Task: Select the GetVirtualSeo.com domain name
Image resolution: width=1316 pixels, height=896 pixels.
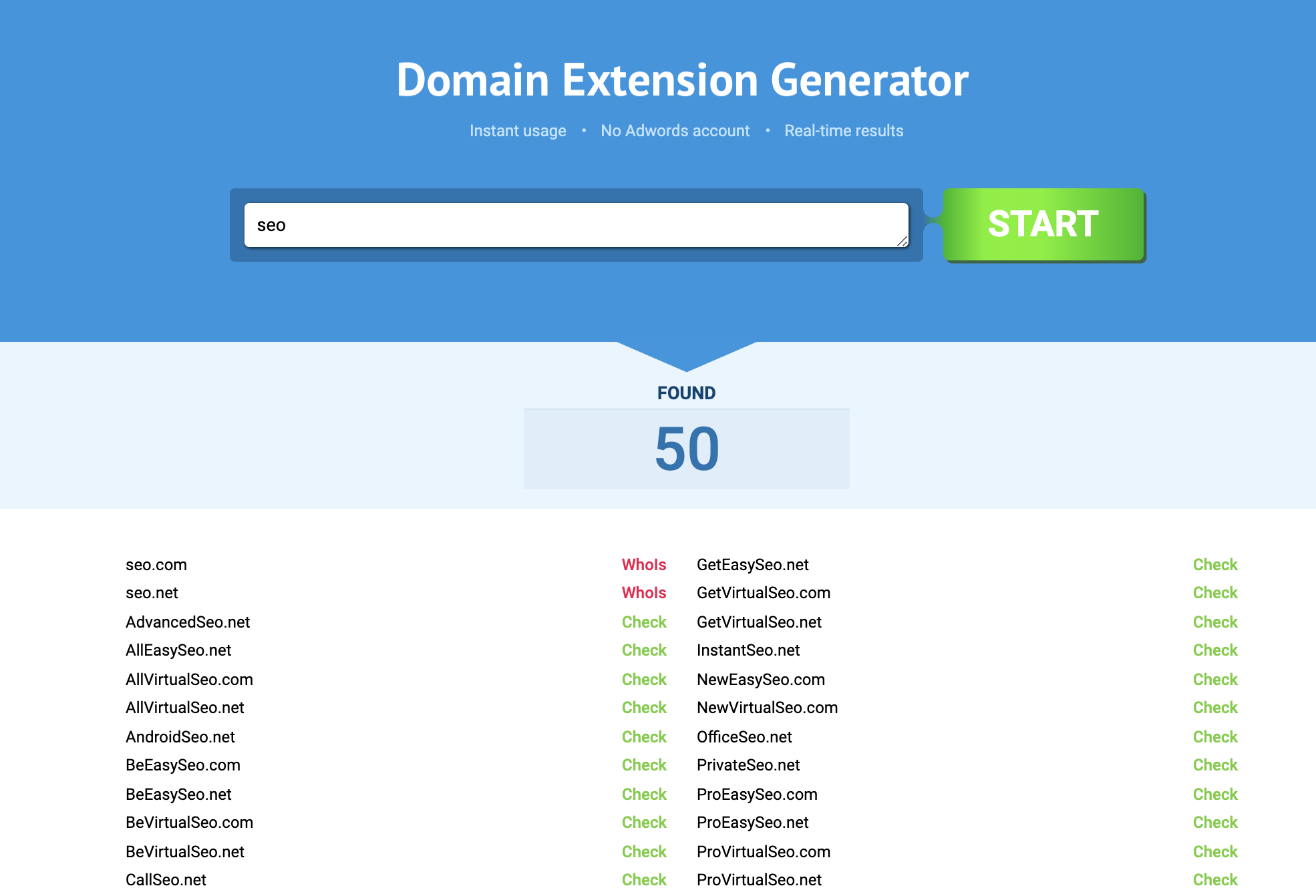Action: coord(764,593)
